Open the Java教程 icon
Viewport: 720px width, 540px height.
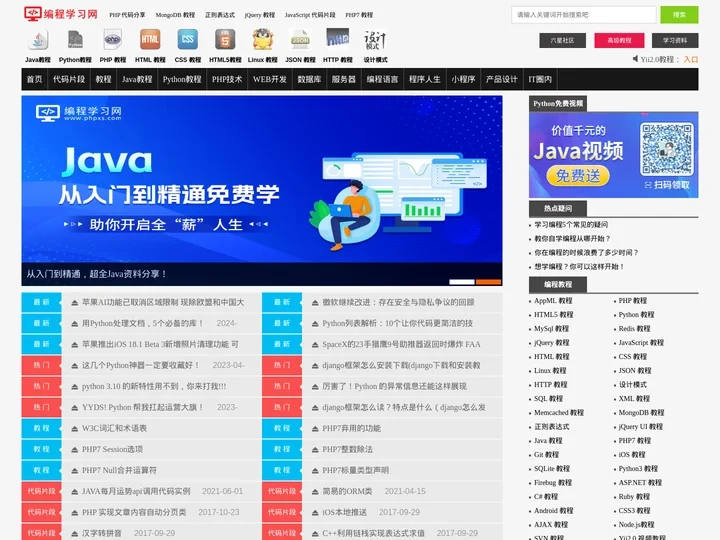(38, 40)
